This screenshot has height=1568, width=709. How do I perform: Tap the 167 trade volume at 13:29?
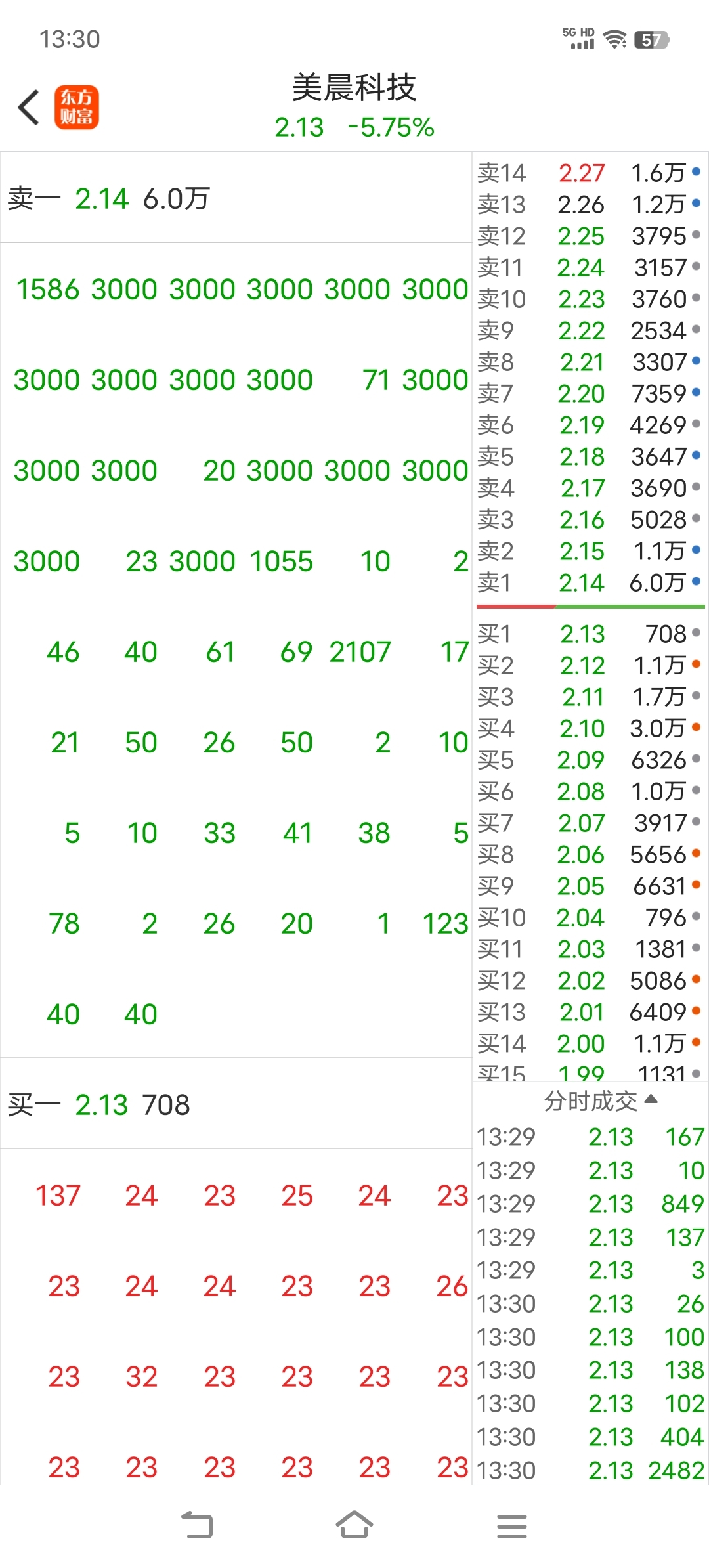point(685,1137)
